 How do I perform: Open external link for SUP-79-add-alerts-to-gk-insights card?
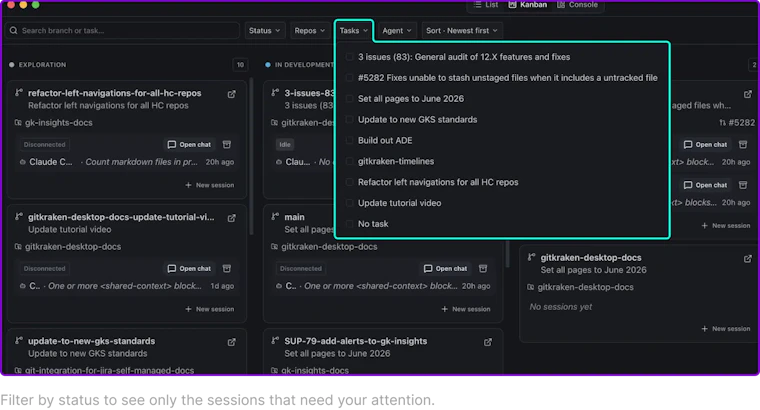pos(488,342)
